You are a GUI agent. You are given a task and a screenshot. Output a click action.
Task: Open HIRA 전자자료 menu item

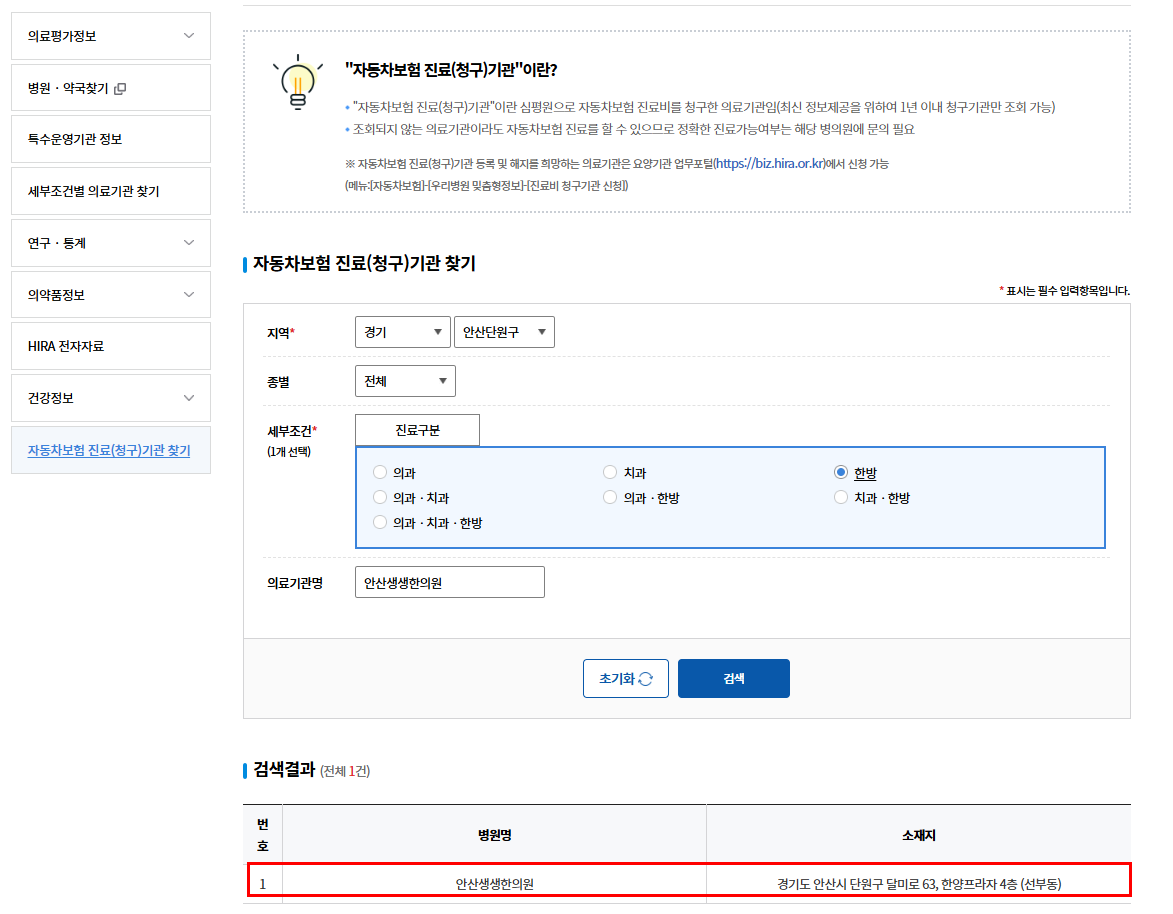click(111, 346)
